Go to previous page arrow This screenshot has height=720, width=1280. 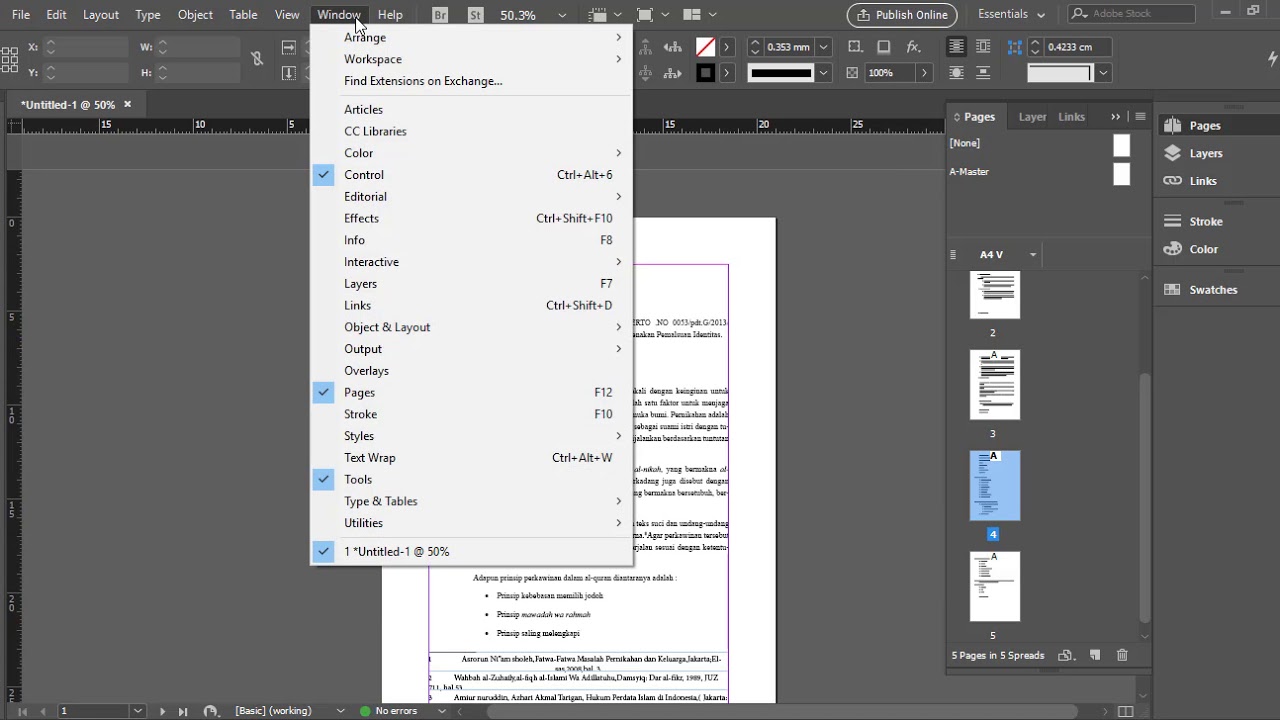[41, 711]
